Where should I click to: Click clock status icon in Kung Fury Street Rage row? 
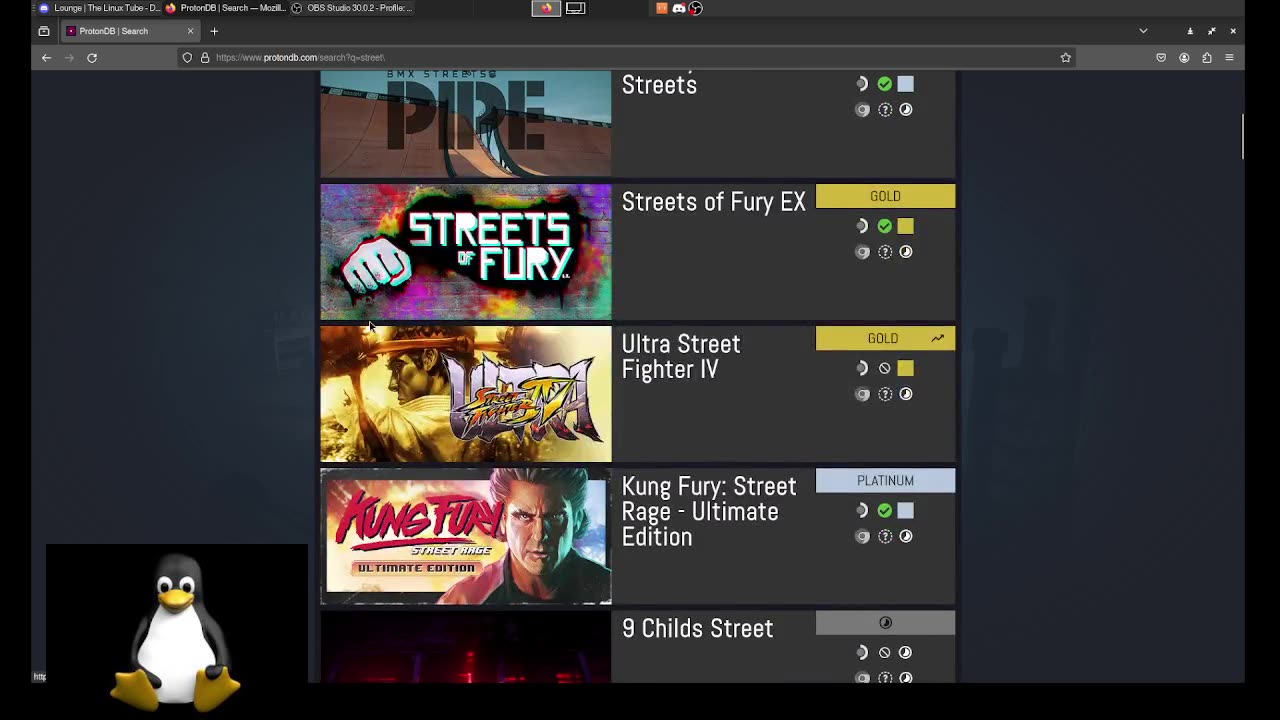click(x=905, y=536)
